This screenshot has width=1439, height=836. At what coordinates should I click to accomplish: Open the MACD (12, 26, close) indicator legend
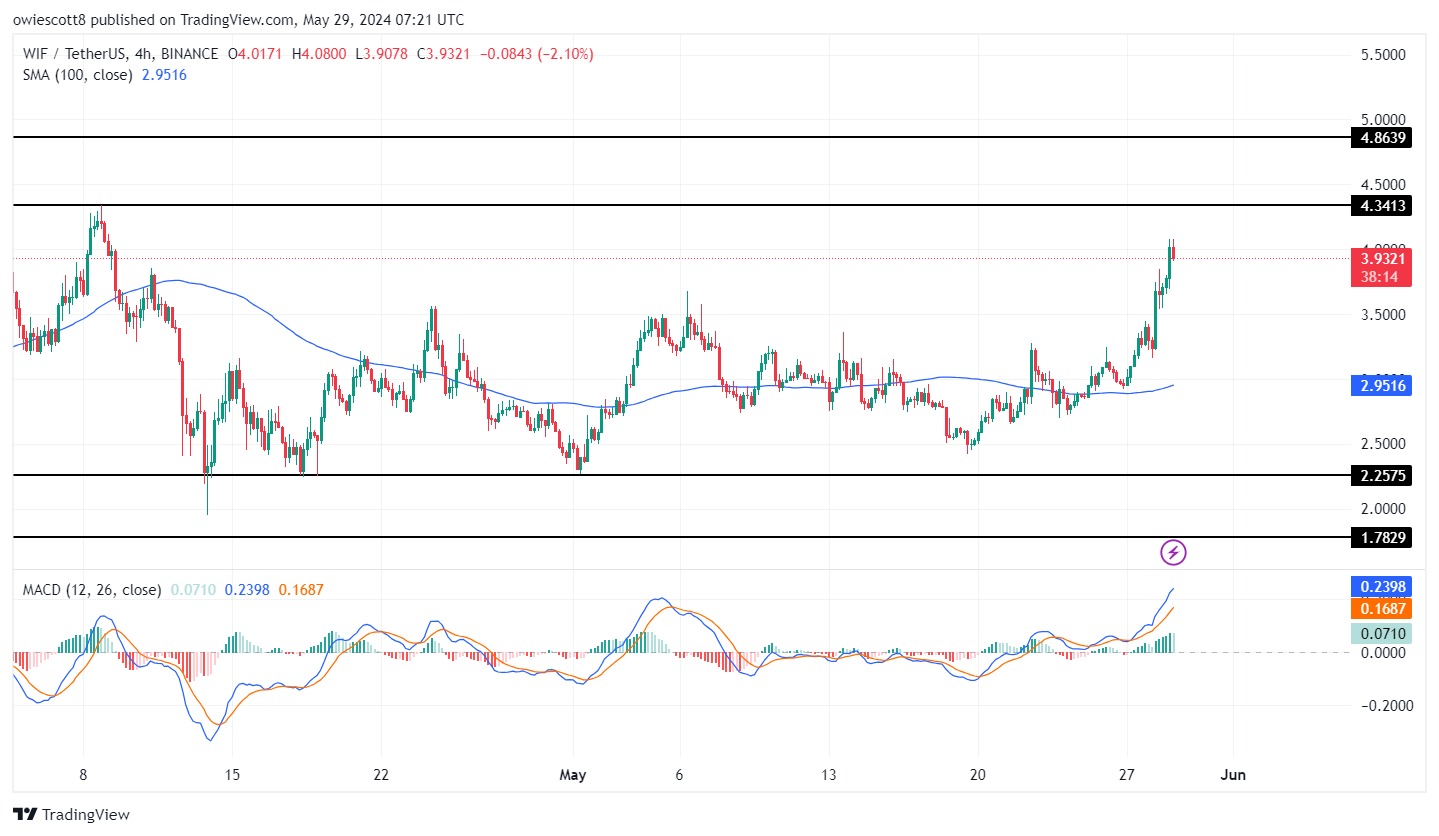click(x=91, y=590)
